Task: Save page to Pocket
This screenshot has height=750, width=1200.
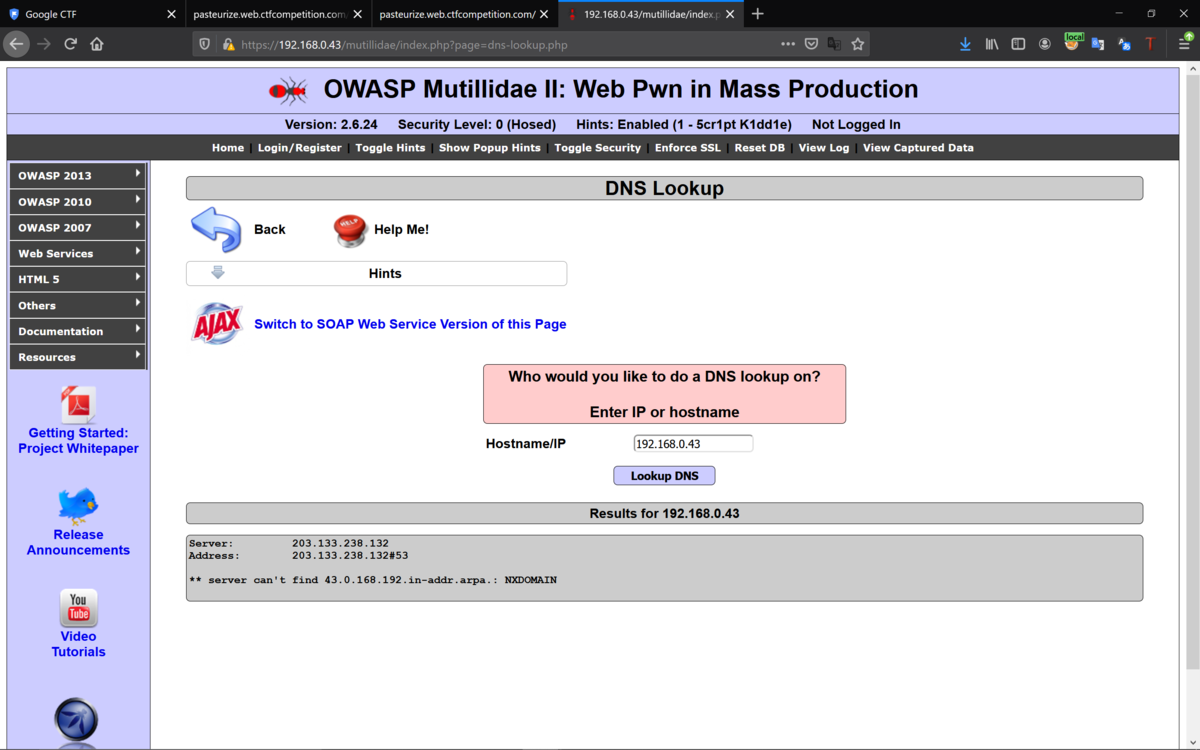Action: tap(811, 44)
